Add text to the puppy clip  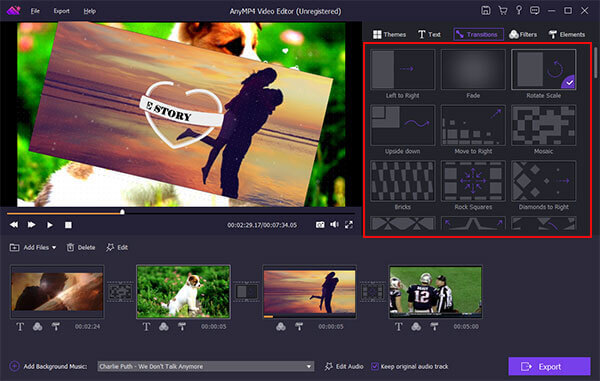pos(146,326)
